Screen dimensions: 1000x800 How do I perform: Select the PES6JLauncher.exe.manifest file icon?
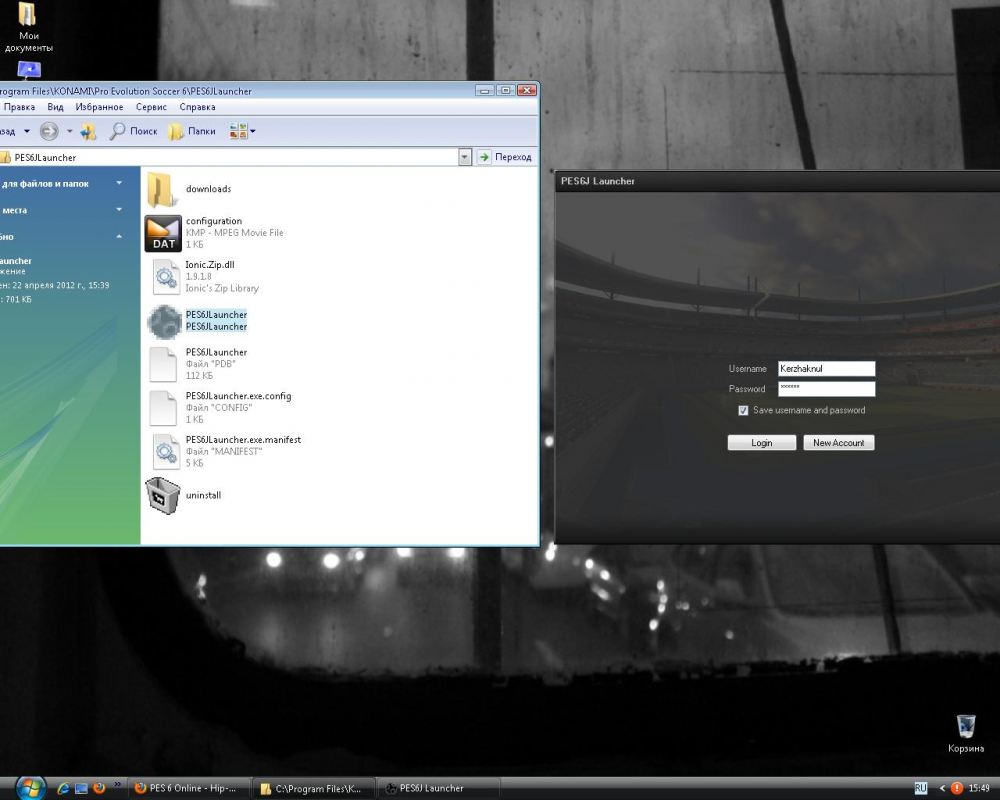165,452
